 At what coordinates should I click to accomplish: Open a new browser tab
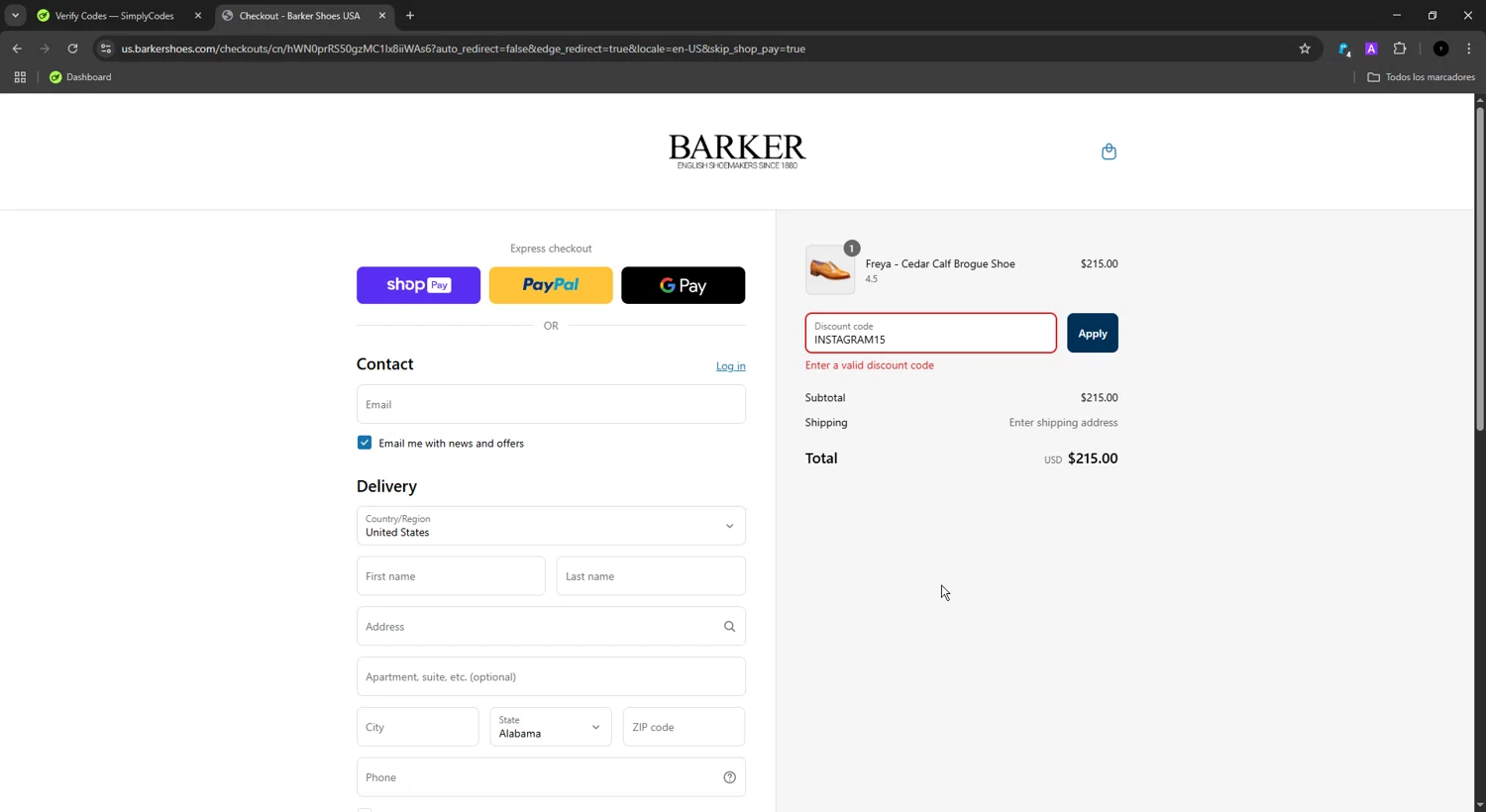click(410, 16)
